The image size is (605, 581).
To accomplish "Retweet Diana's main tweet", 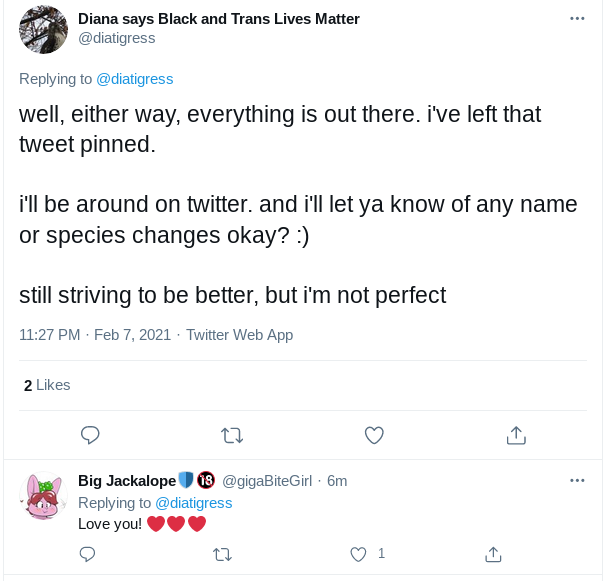I will click(x=232, y=435).
